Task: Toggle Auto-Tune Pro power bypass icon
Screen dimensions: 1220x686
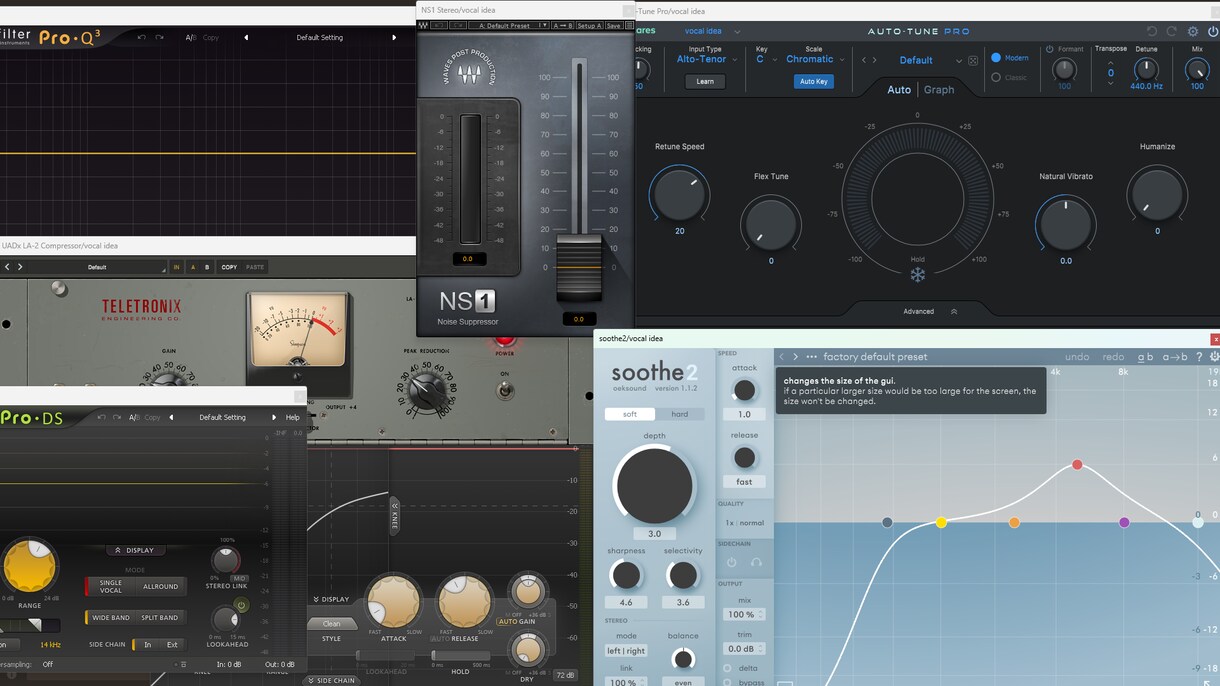Action: [x=1212, y=32]
